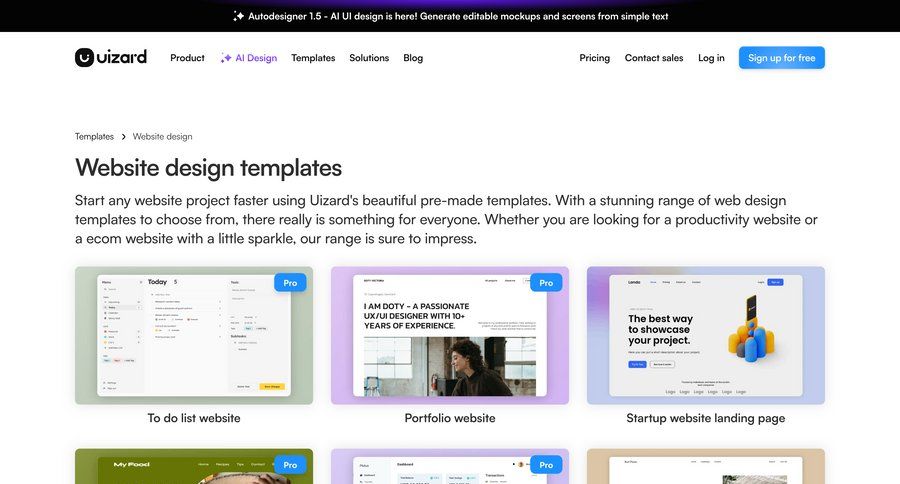Viewport: 900px width, 484px height.
Task: Open the Portfolio website template thumbnail
Action: (x=450, y=335)
